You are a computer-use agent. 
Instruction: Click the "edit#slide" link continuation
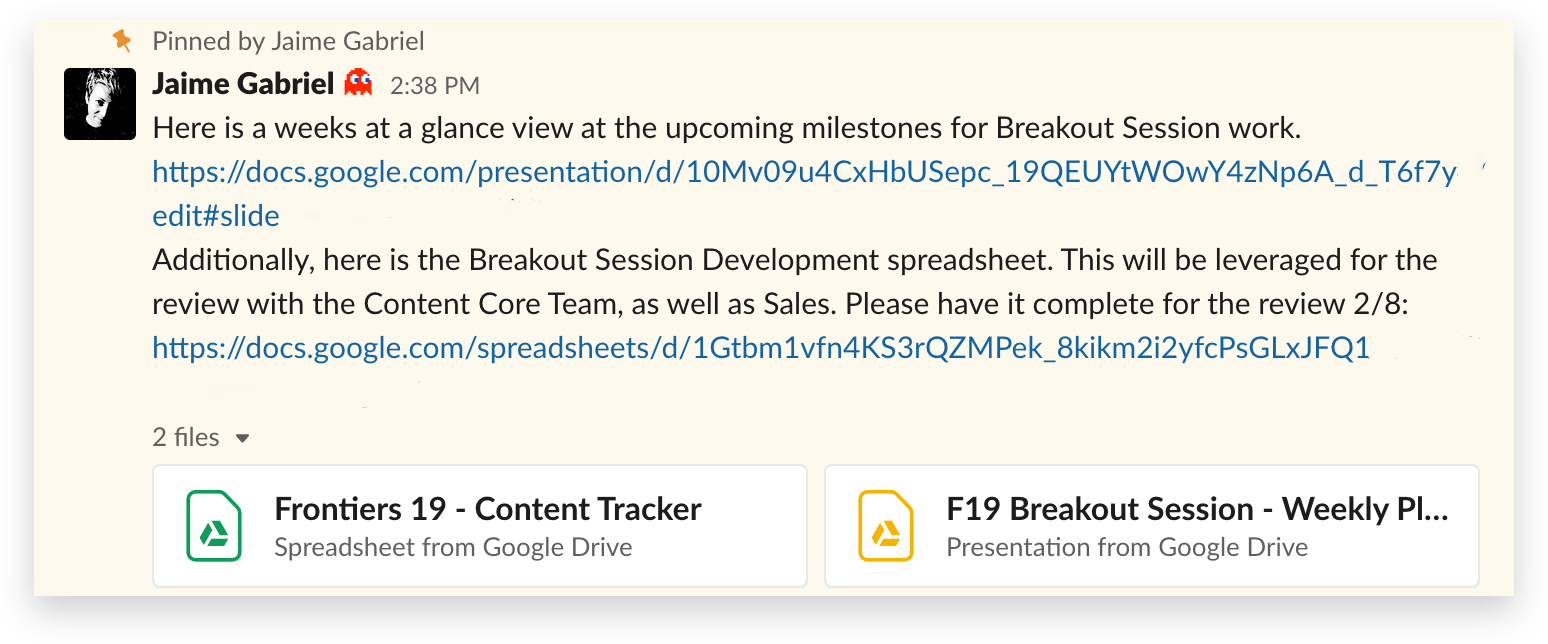coord(216,216)
